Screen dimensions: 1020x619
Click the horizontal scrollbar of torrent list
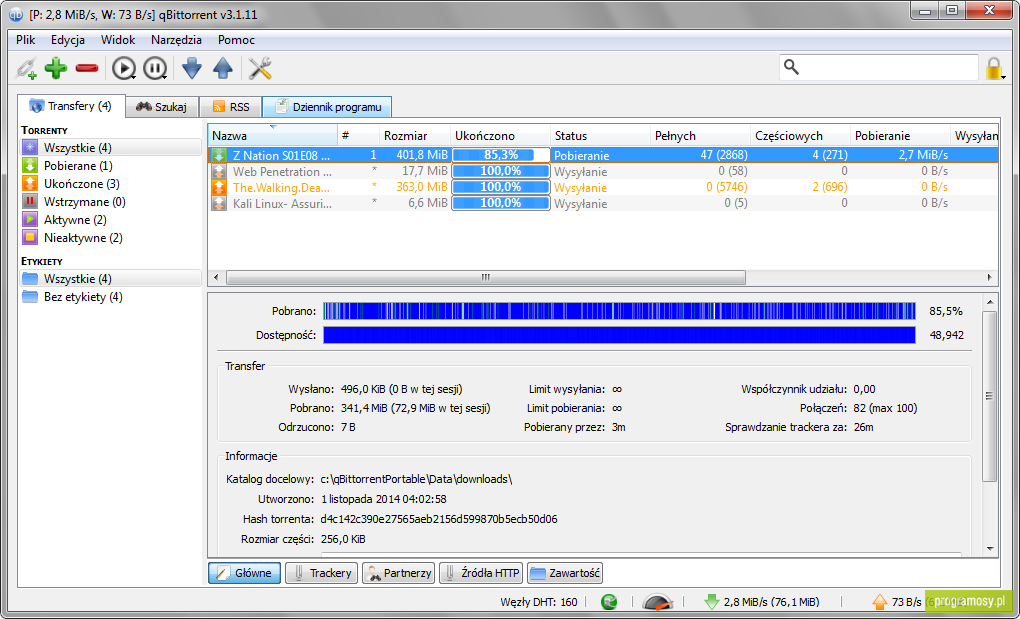tap(485, 278)
